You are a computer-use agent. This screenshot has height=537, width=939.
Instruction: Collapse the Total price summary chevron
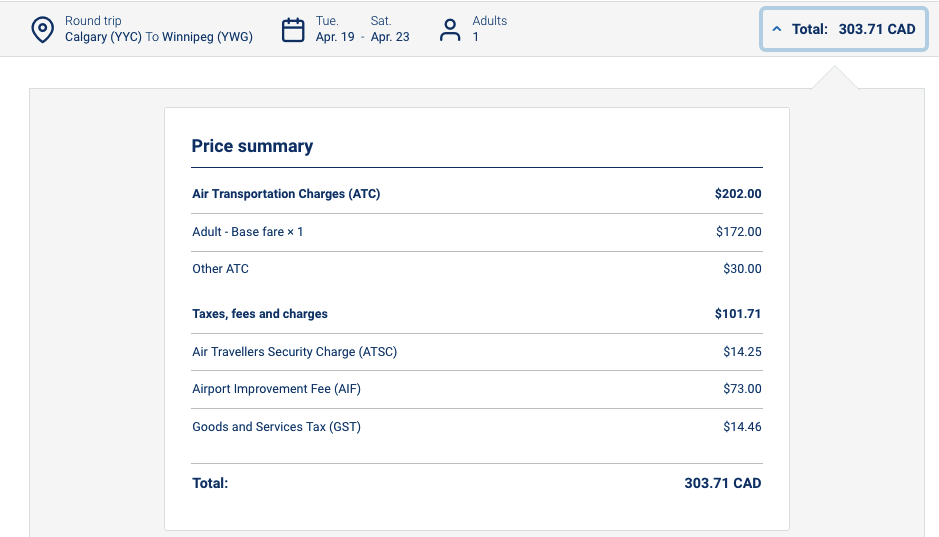coord(777,29)
